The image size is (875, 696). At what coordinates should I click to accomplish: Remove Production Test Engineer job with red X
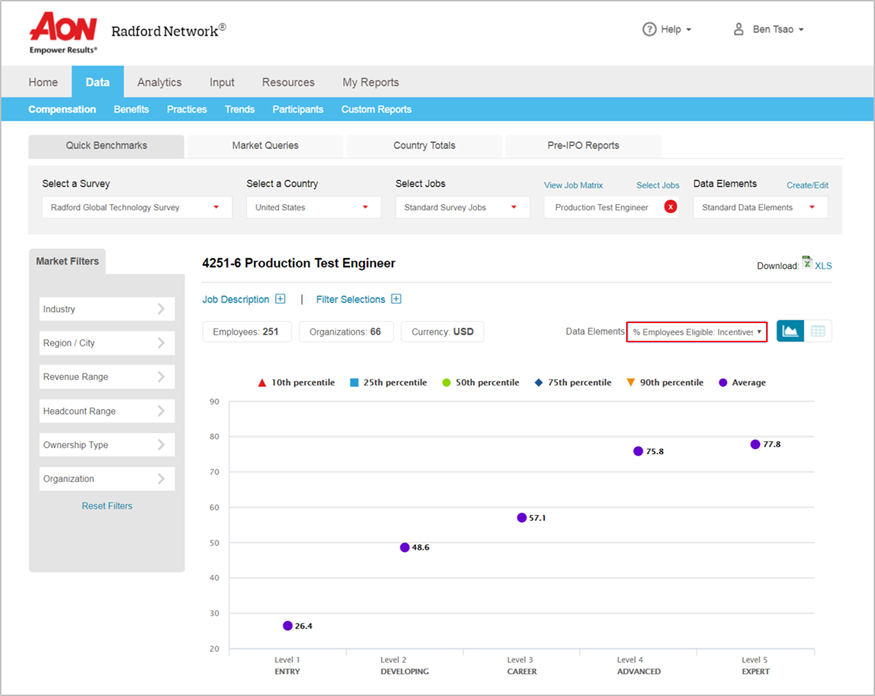click(670, 207)
